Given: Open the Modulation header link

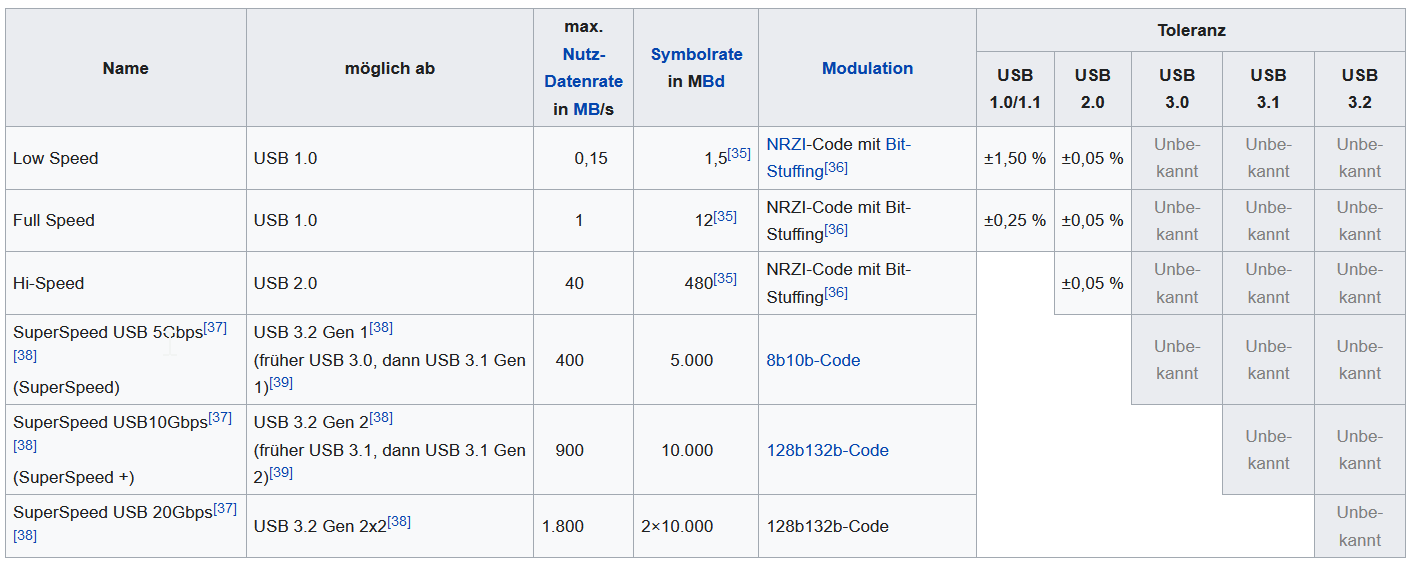Looking at the screenshot, I should click(867, 68).
